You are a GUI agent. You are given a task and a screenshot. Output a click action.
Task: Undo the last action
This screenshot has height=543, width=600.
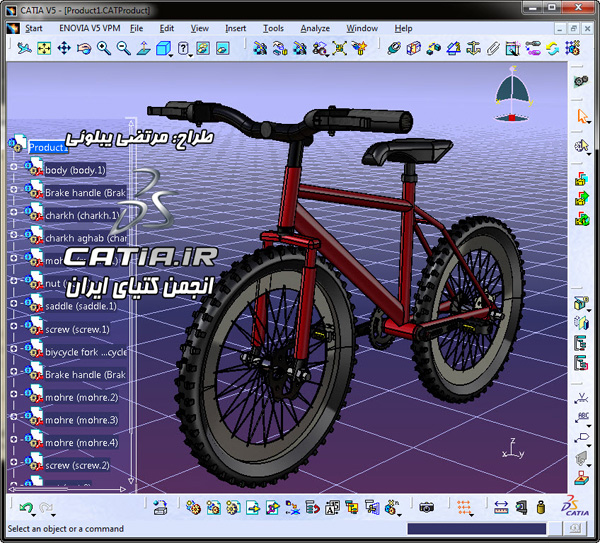pyautogui.click(x=26, y=508)
